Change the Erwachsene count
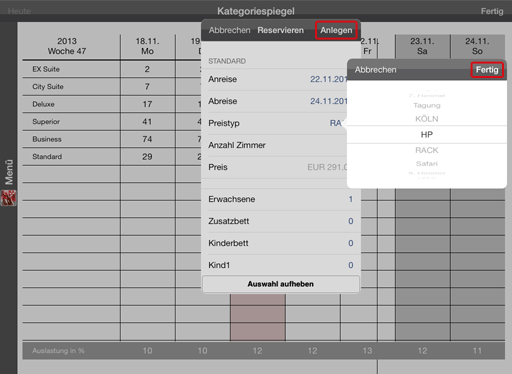This screenshot has width=512, height=374. point(281,199)
